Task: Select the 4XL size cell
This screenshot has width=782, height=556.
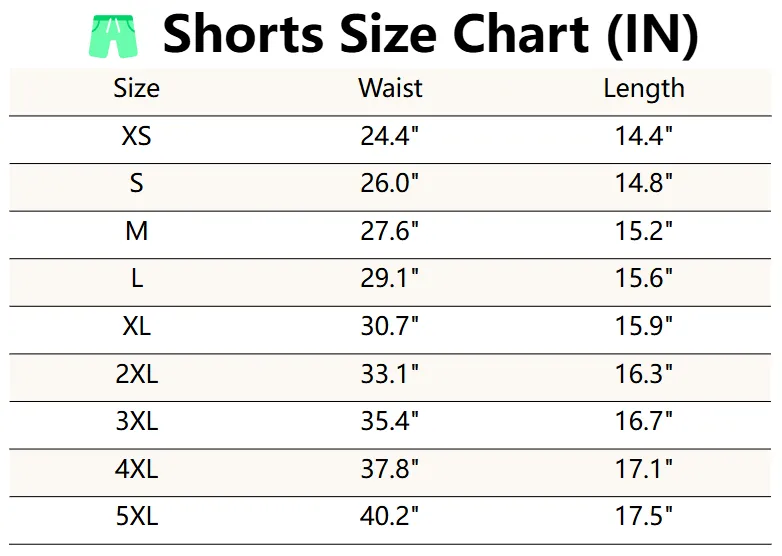Action: coord(136,470)
